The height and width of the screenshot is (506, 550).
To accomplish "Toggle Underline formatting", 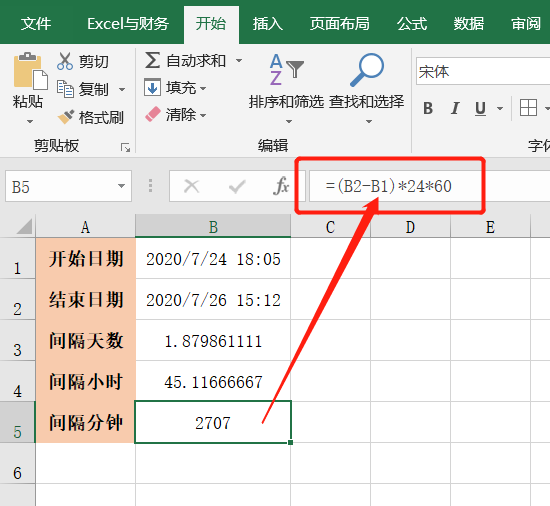I will (481, 108).
